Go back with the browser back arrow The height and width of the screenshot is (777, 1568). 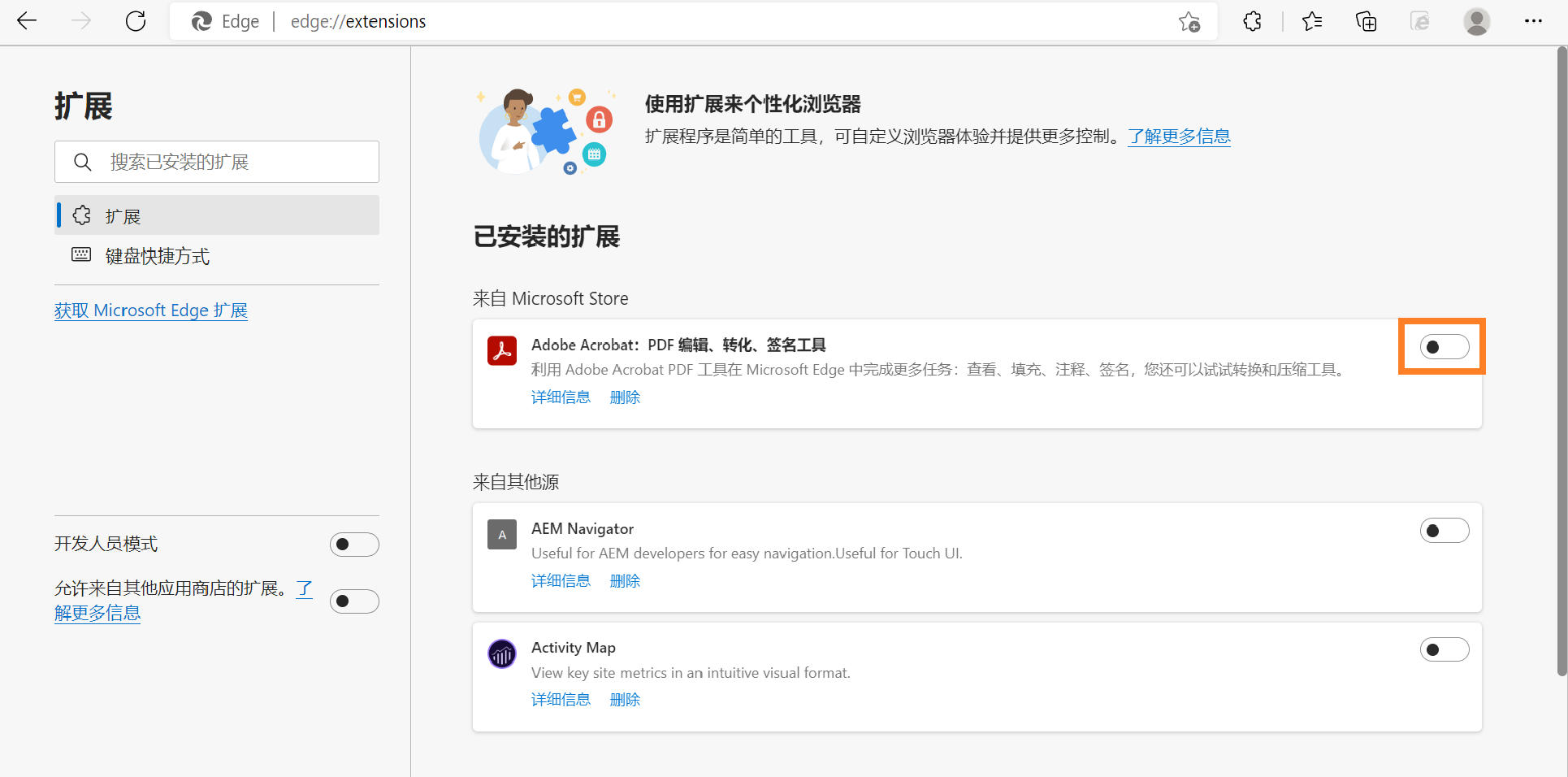click(x=27, y=21)
